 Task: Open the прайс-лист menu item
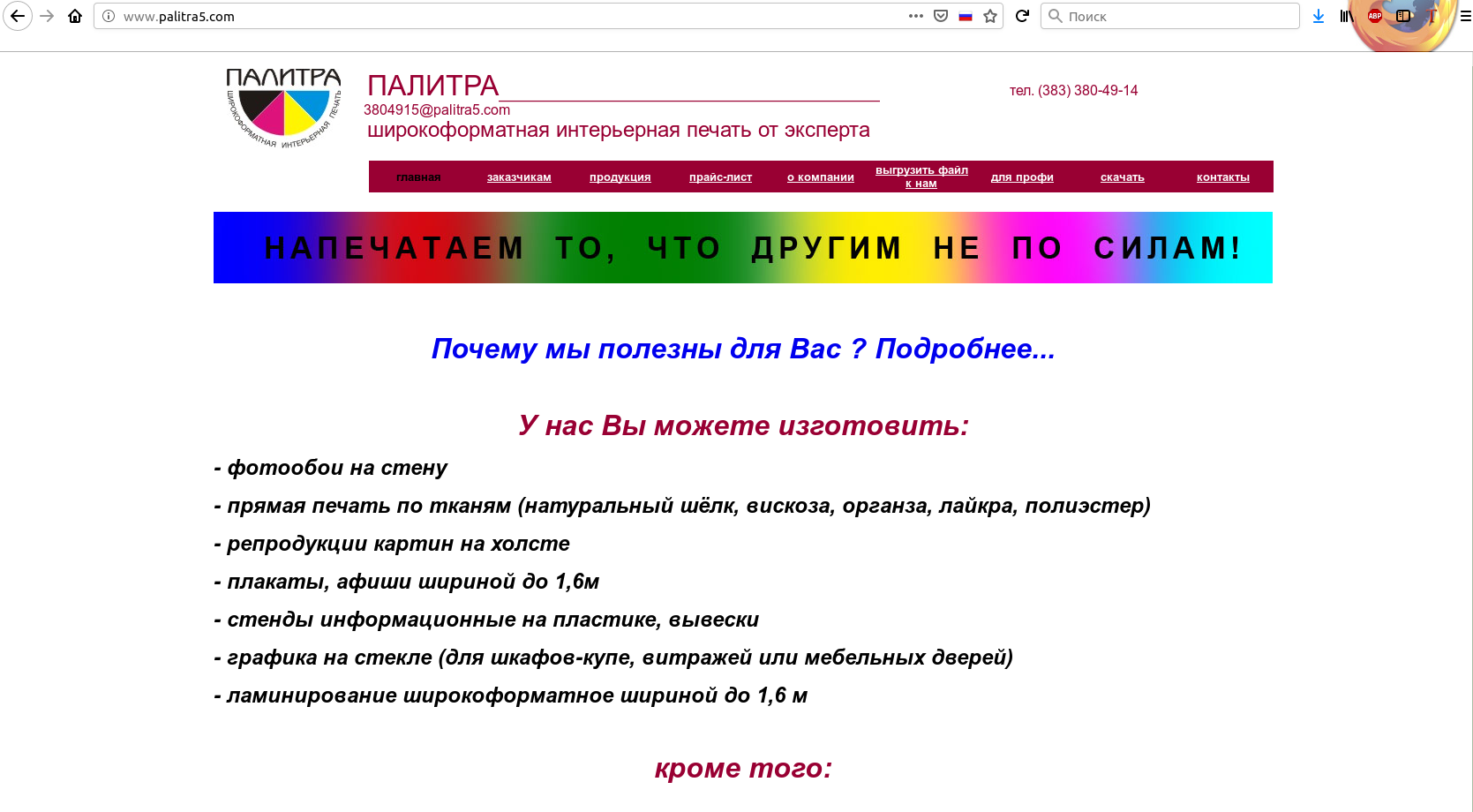tap(720, 177)
